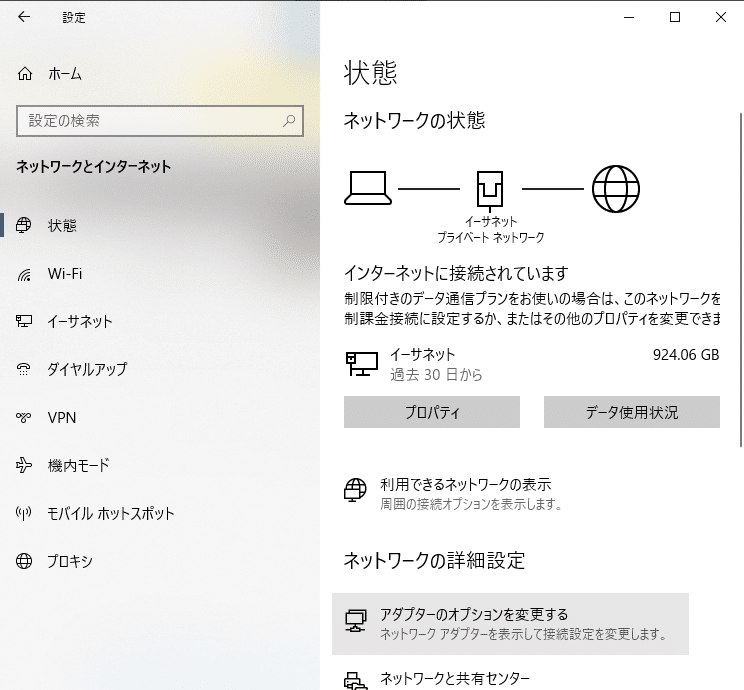This screenshot has width=744, height=690.
Task: Click the ネットワークの詳細設定 heading
Action: (434, 560)
